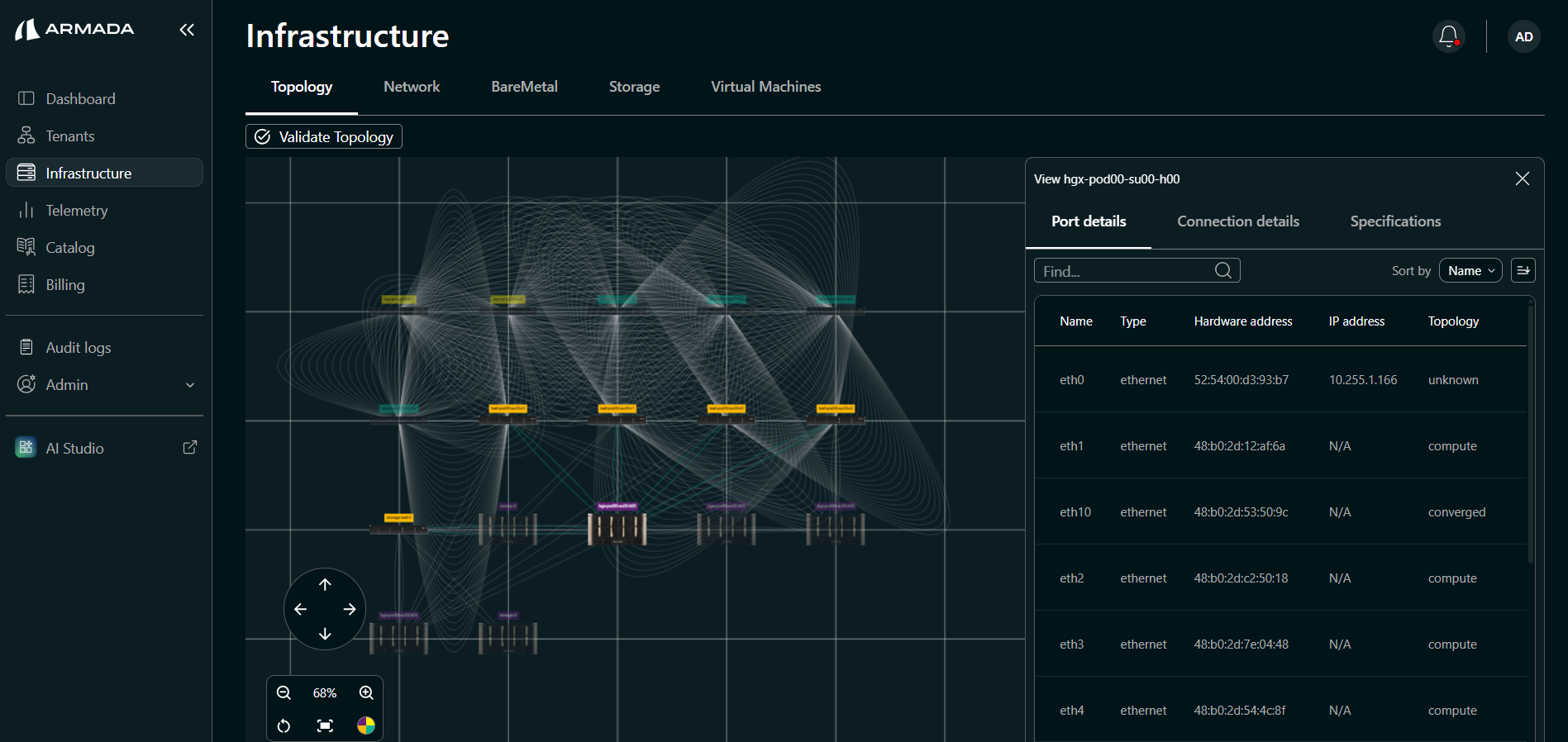Click the Find search field

[x=1137, y=270]
